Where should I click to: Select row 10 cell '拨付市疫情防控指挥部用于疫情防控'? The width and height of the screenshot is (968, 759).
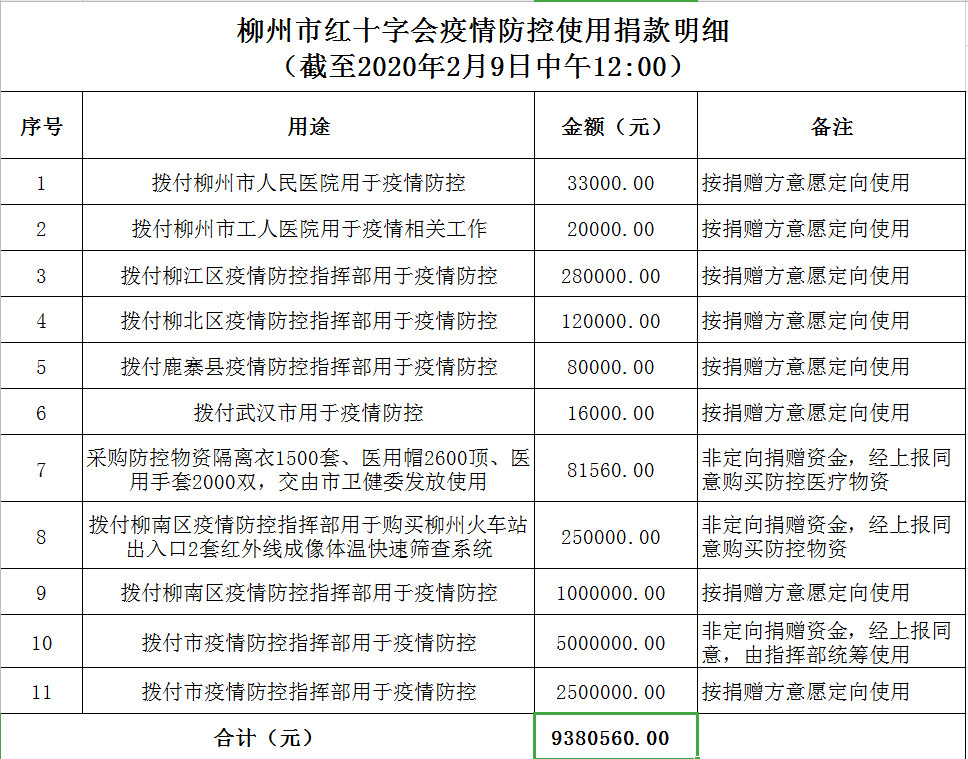(309, 642)
